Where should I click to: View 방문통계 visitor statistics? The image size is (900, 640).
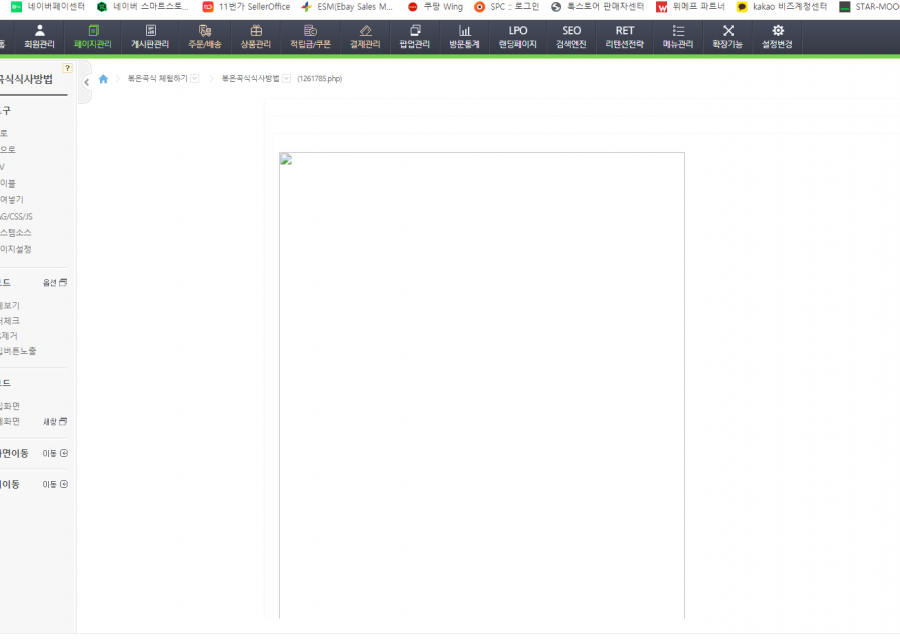[x=464, y=37]
